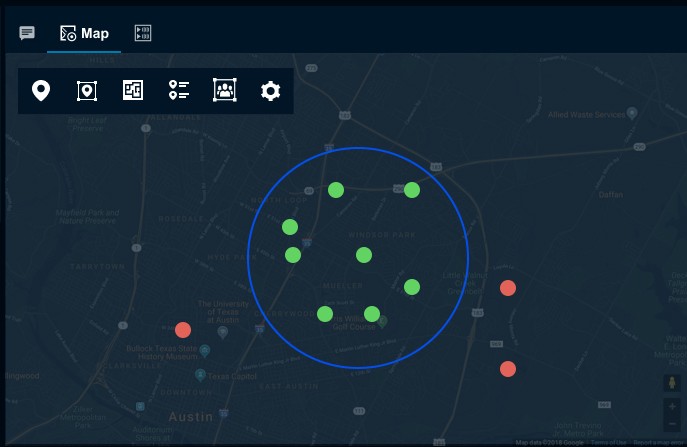Screen dimensions: 687x447
Task: Click the green marker below Mueller label
Action: click(x=325, y=314)
